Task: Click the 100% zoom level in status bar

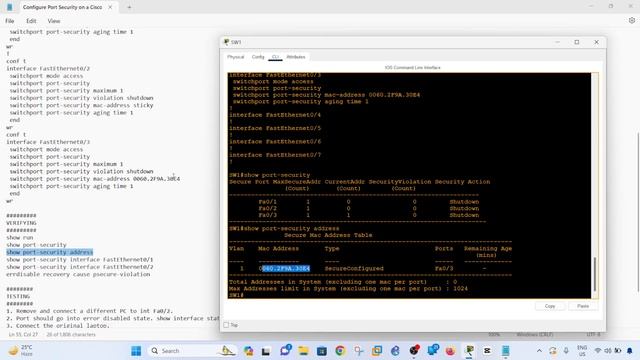Action: [x=494, y=335]
